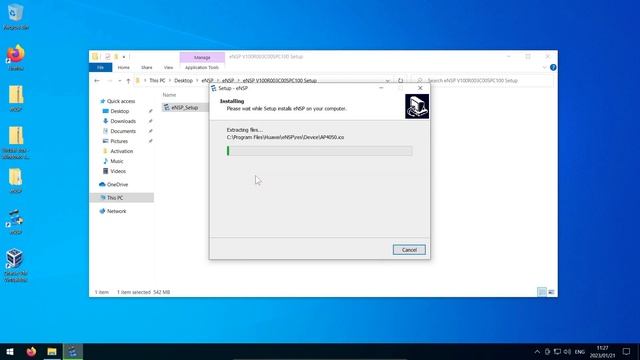
Task: Select the eNSP_Setup file
Action: [184, 107]
